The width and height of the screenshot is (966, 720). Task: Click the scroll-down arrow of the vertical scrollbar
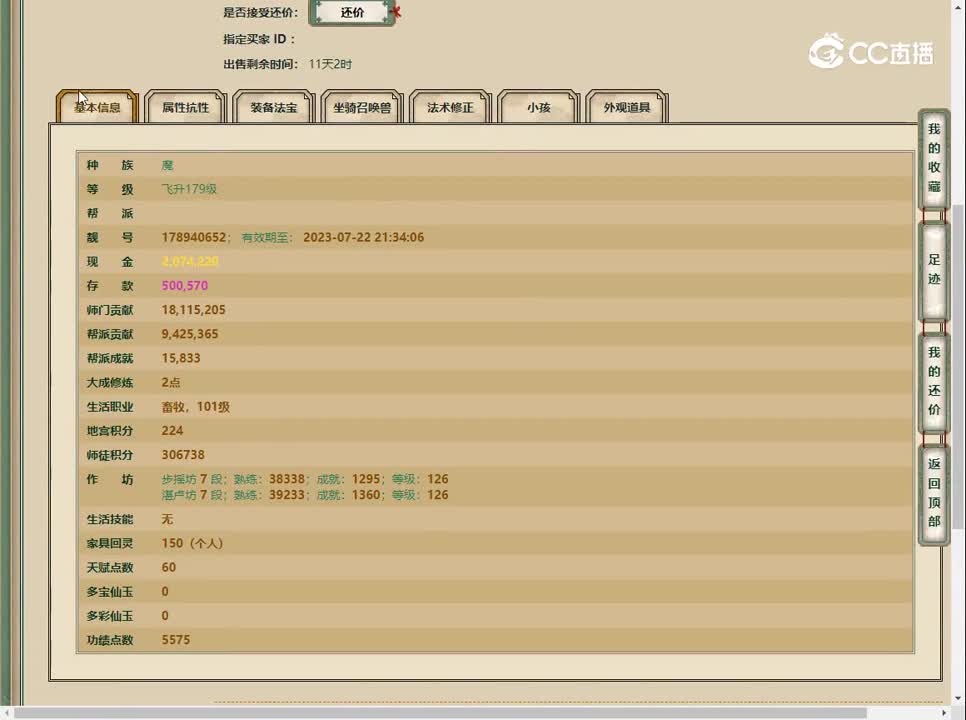tap(958, 699)
